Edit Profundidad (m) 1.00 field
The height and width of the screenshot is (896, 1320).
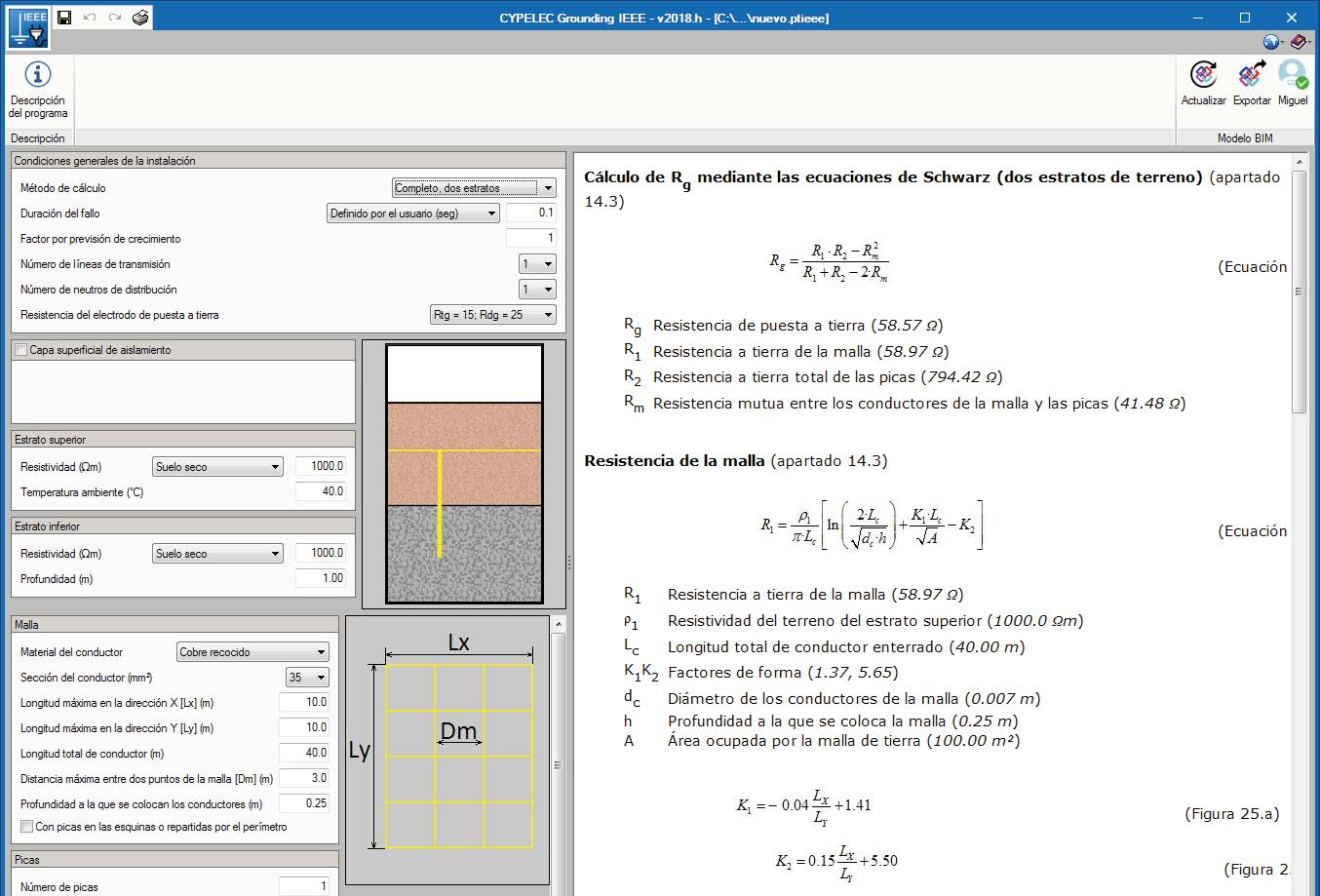(x=321, y=578)
